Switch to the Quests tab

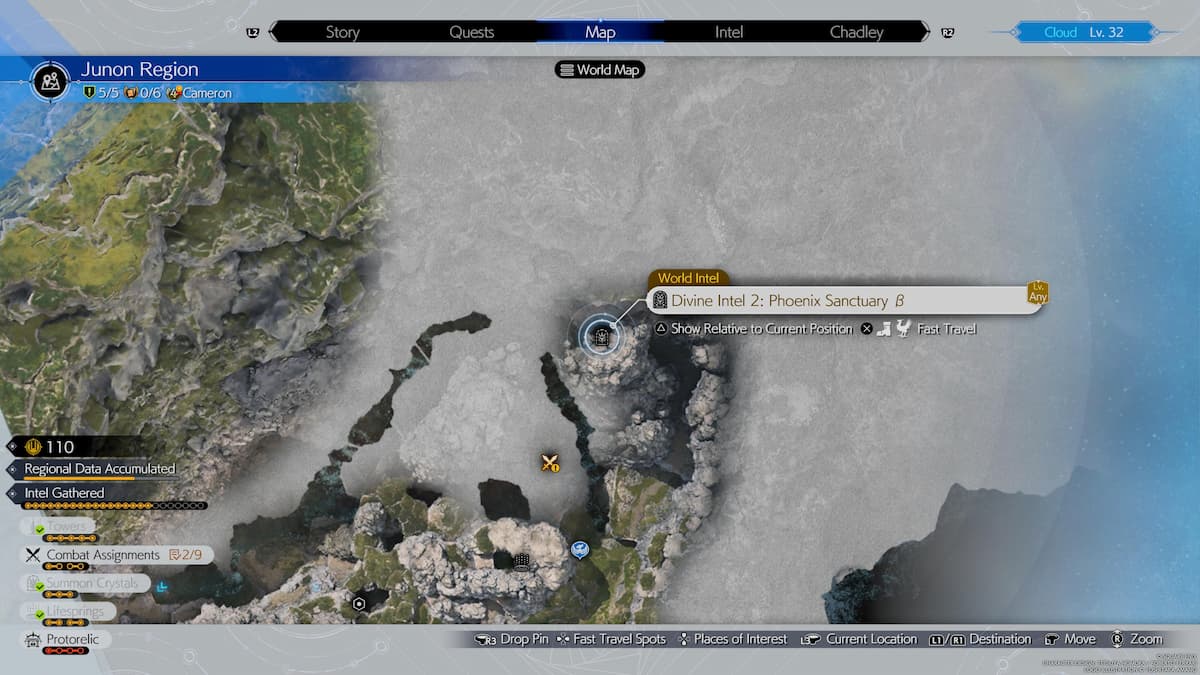pyautogui.click(x=471, y=32)
